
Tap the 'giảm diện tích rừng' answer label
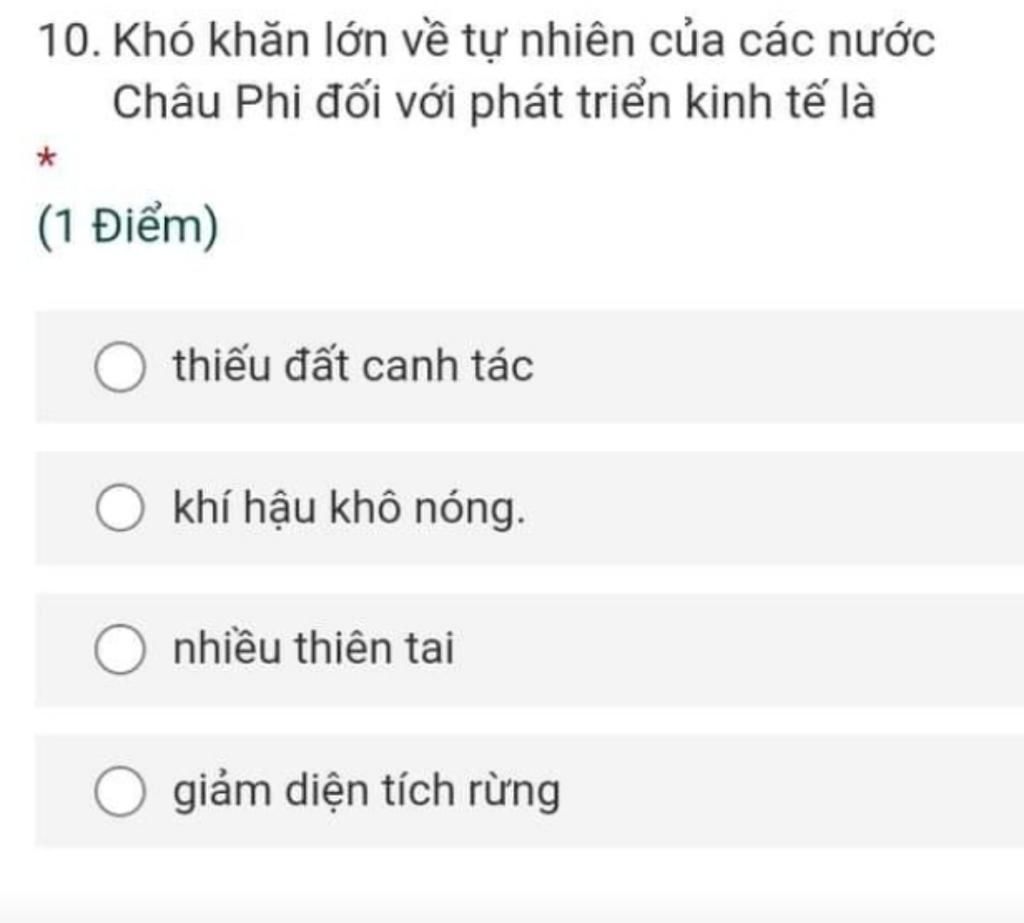click(366, 791)
